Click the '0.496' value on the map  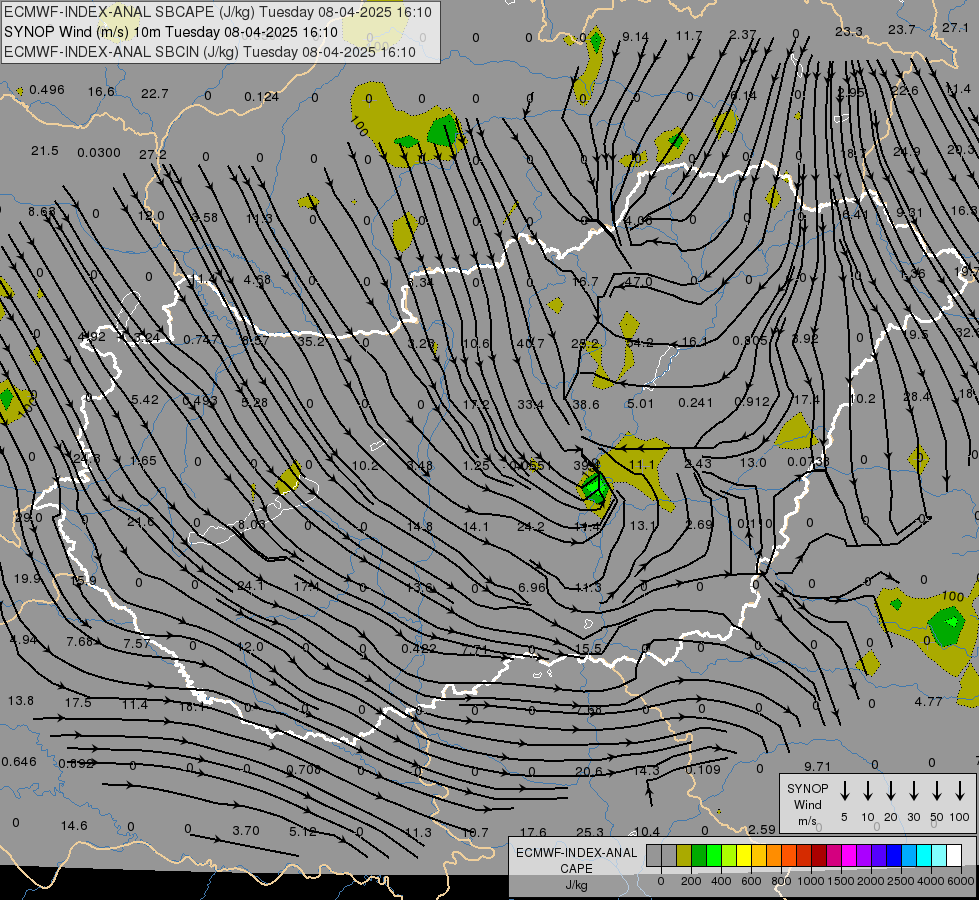[47, 89]
